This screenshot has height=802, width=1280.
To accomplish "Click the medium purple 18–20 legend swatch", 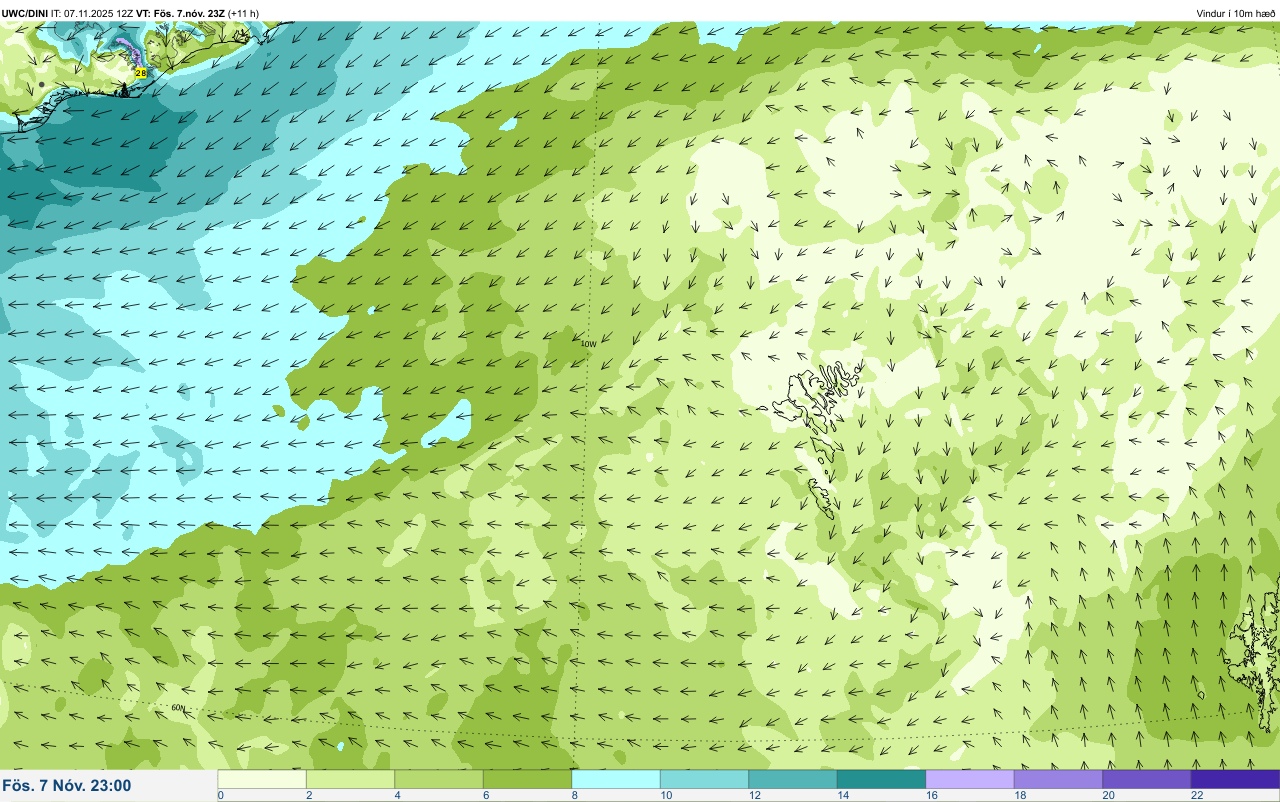I will (x=1058, y=779).
